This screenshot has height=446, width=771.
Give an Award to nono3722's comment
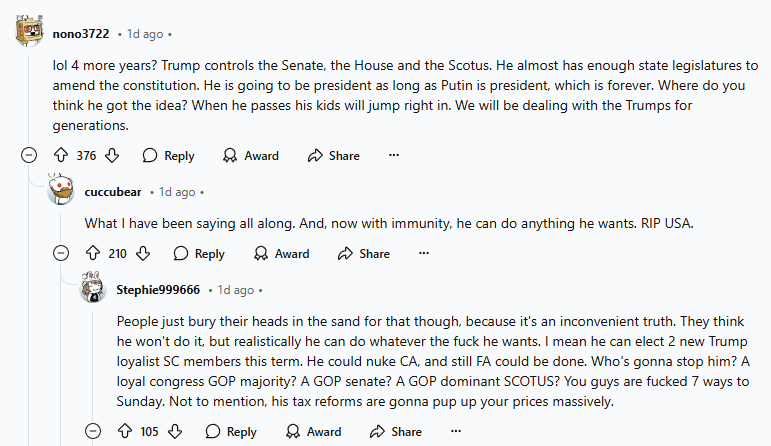(x=250, y=156)
